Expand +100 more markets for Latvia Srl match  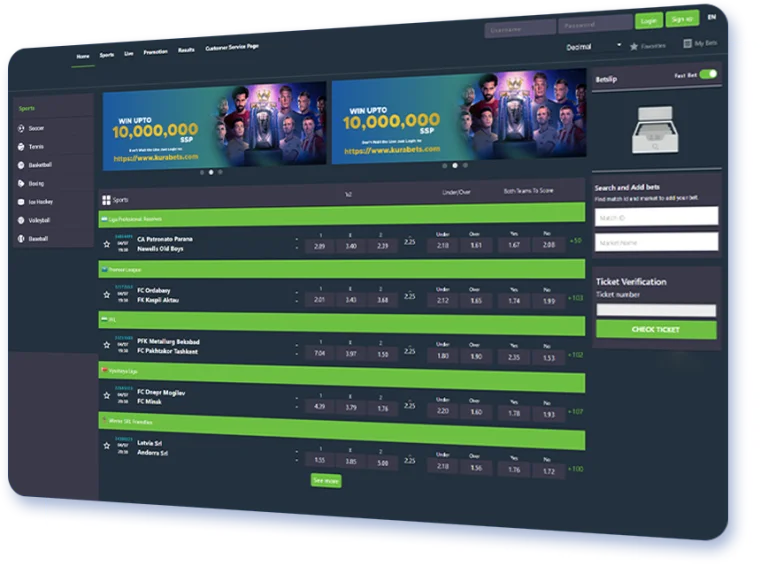tap(576, 469)
